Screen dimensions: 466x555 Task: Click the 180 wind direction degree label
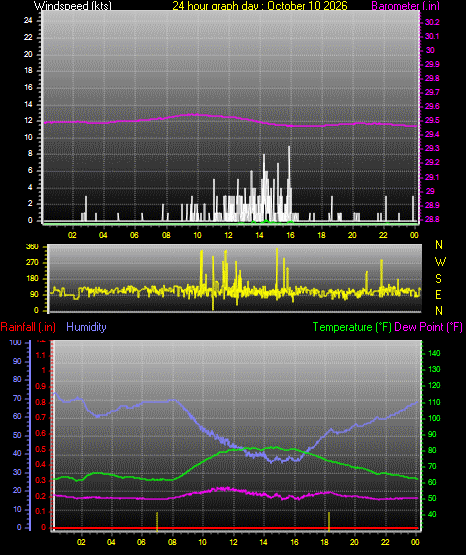[x=32, y=279]
